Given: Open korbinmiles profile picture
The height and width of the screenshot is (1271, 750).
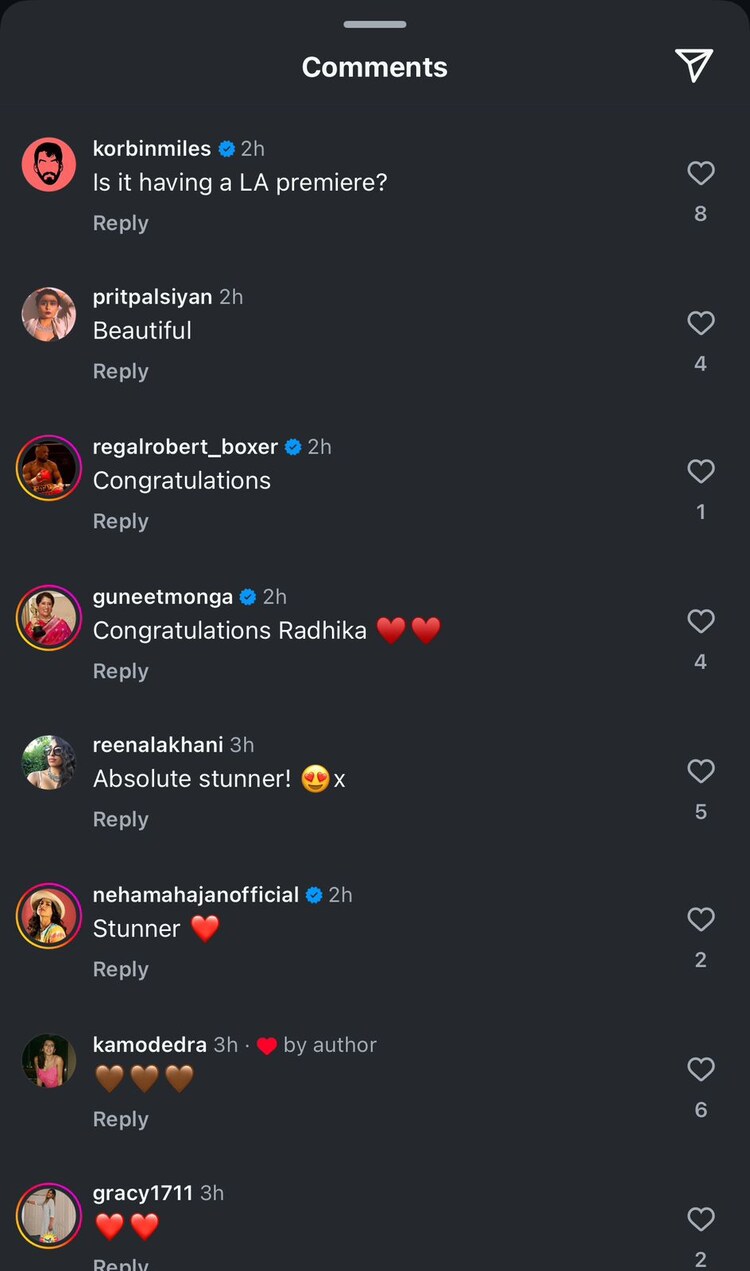Looking at the screenshot, I should [x=48, y=165].
